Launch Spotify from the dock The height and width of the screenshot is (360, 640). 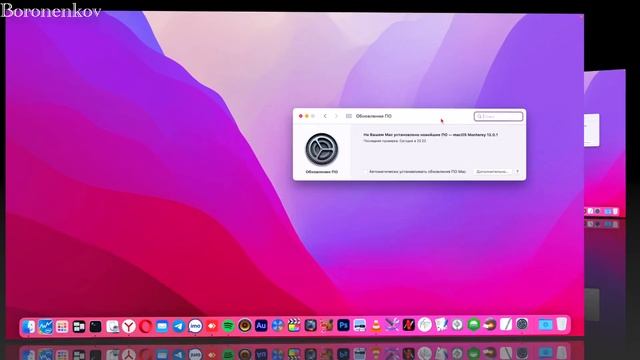point(228,326)
